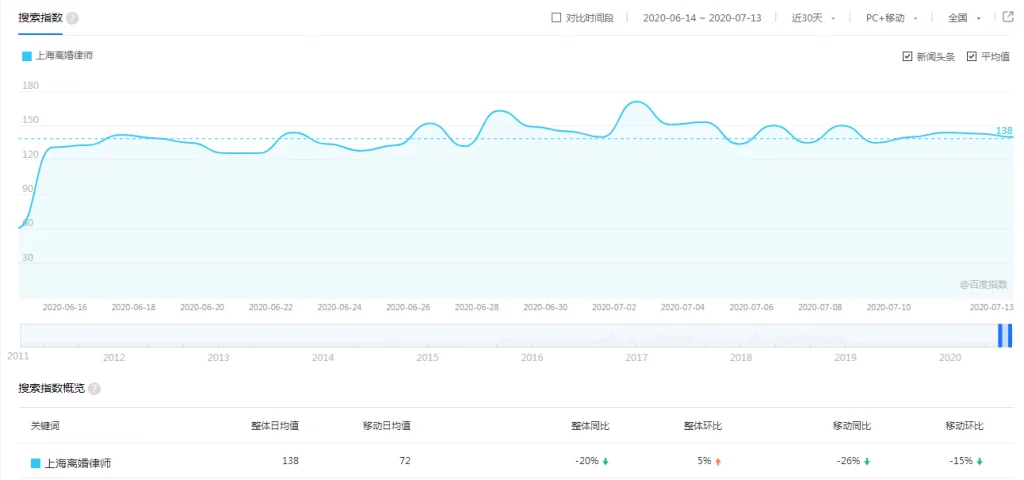1024x480 pixels.
Task: Click the help icon beside 搜索指数 title
Action: click(x=72, y=18)
